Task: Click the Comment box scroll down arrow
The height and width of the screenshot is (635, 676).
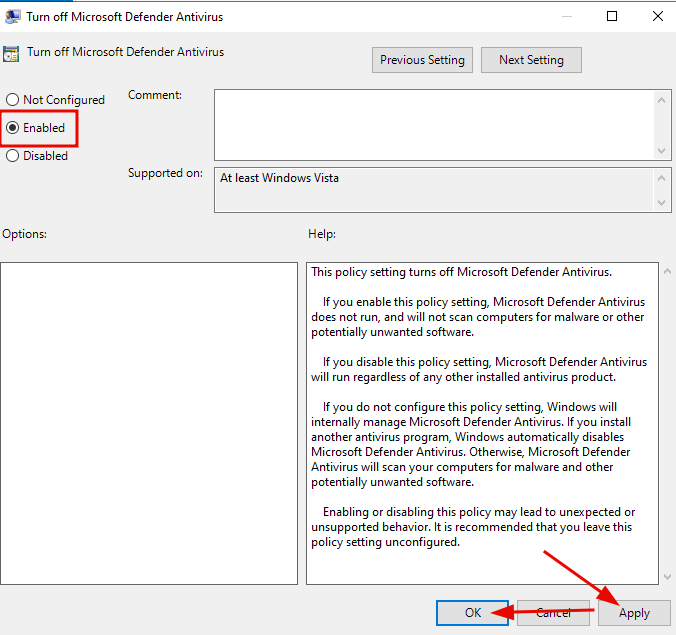Action: tap(661, 151)
